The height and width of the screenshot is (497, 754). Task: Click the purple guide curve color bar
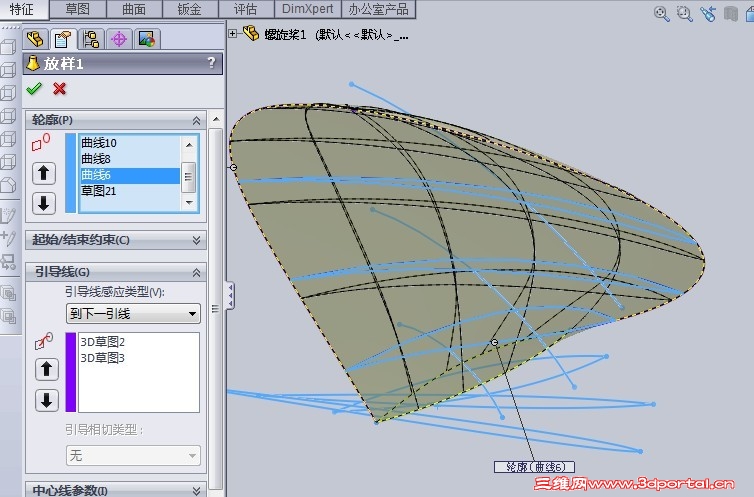pyautogui.click(x=71, y=373)
